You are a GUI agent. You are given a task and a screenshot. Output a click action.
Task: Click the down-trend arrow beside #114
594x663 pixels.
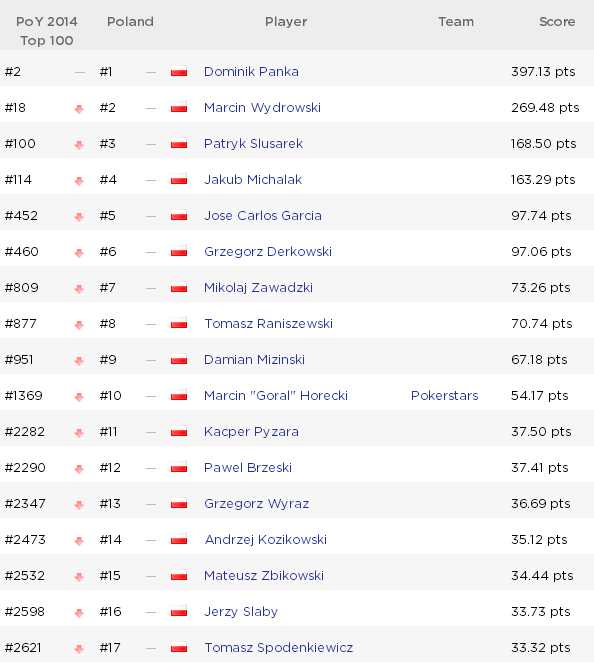[x=79, y=181]
